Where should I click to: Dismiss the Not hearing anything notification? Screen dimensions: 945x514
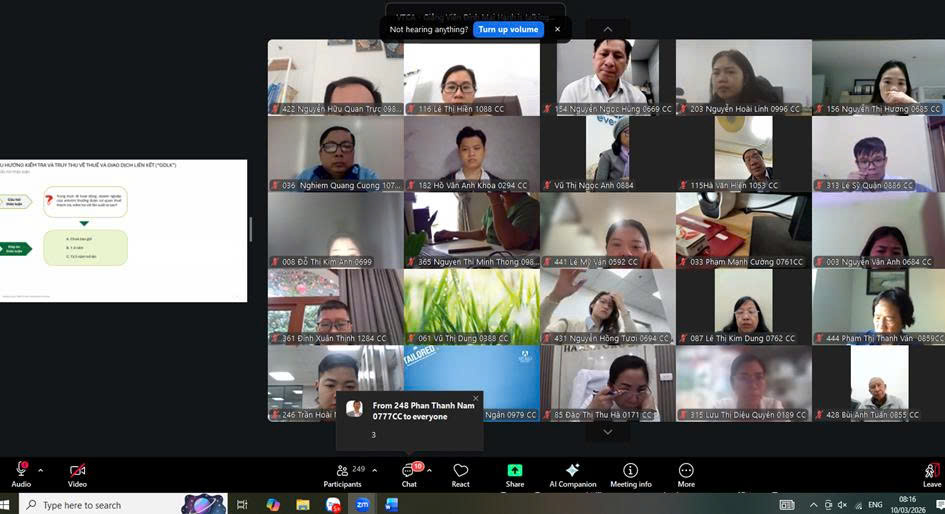click(557, 30)
